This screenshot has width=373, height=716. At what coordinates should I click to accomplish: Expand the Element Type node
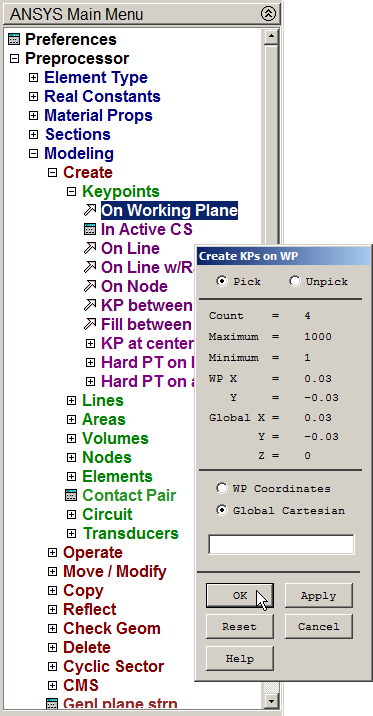pyautogui.click(x=33, y=77)
